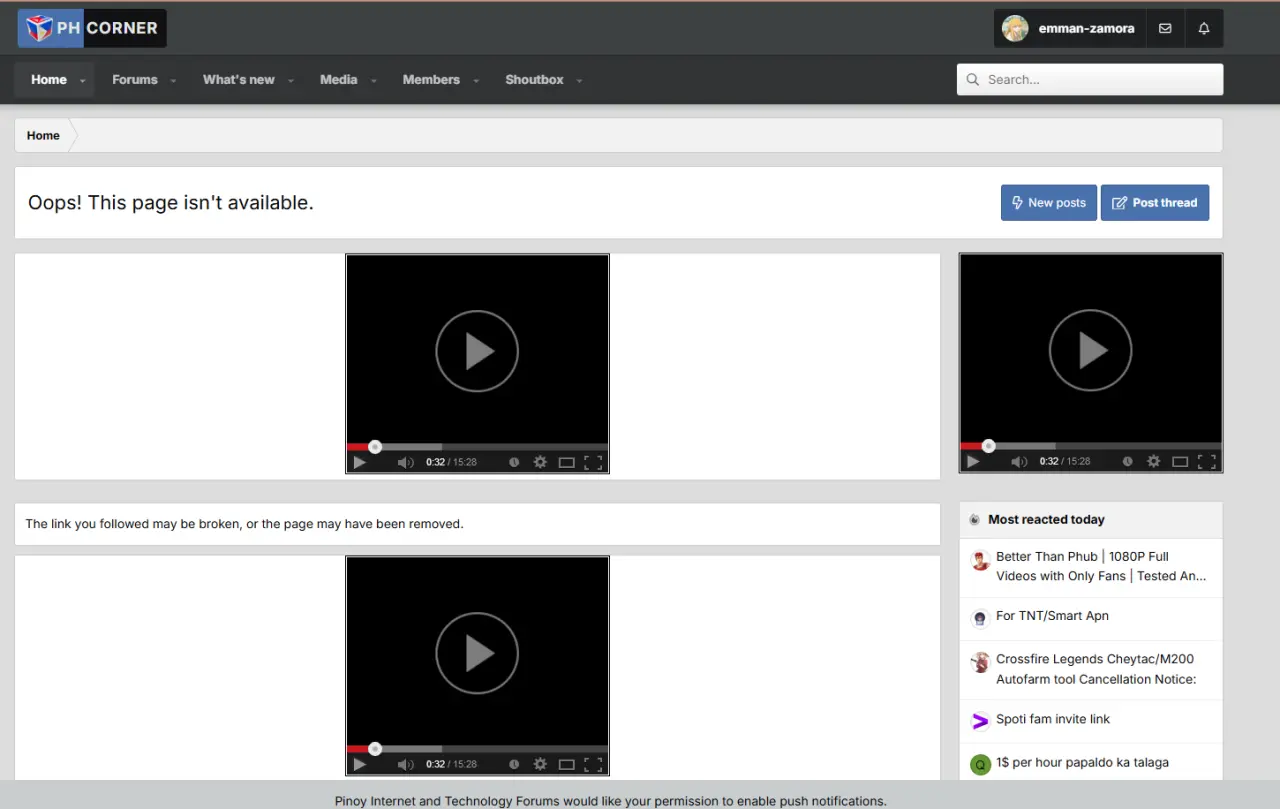
Task: Click small play button in sidebar video
Action: (973, 462)
